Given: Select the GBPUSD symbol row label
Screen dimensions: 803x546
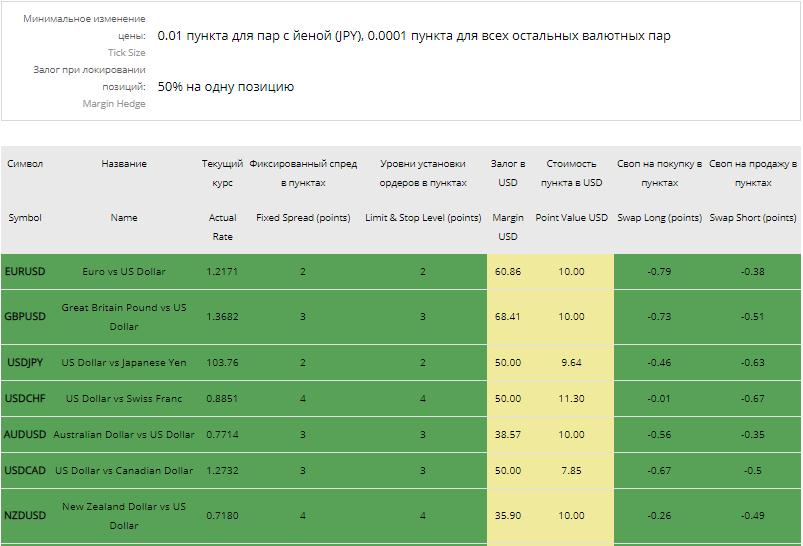Looking at the screenshot, I should [x=25, y=317].
